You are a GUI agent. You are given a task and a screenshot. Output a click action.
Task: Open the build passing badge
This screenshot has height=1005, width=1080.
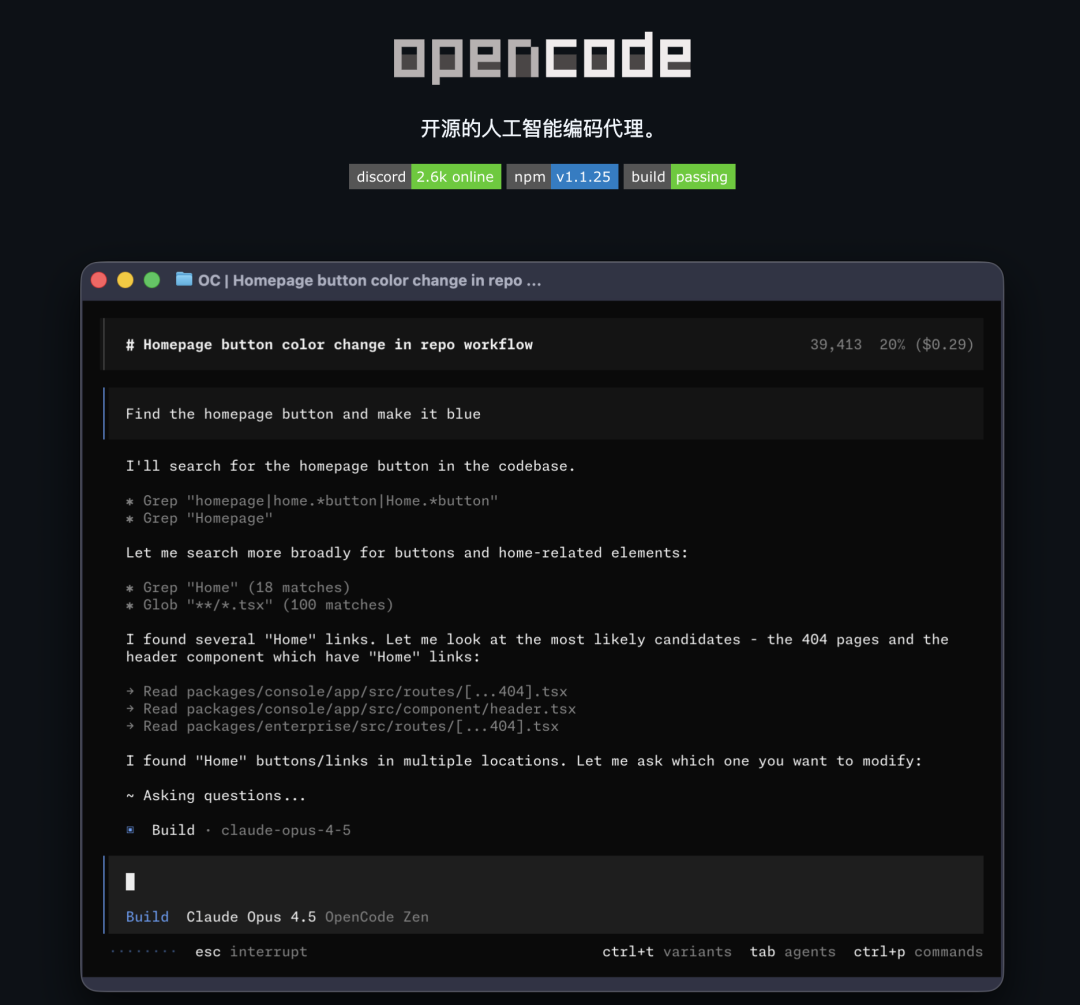pyautogui.click(x=679, y=176)
